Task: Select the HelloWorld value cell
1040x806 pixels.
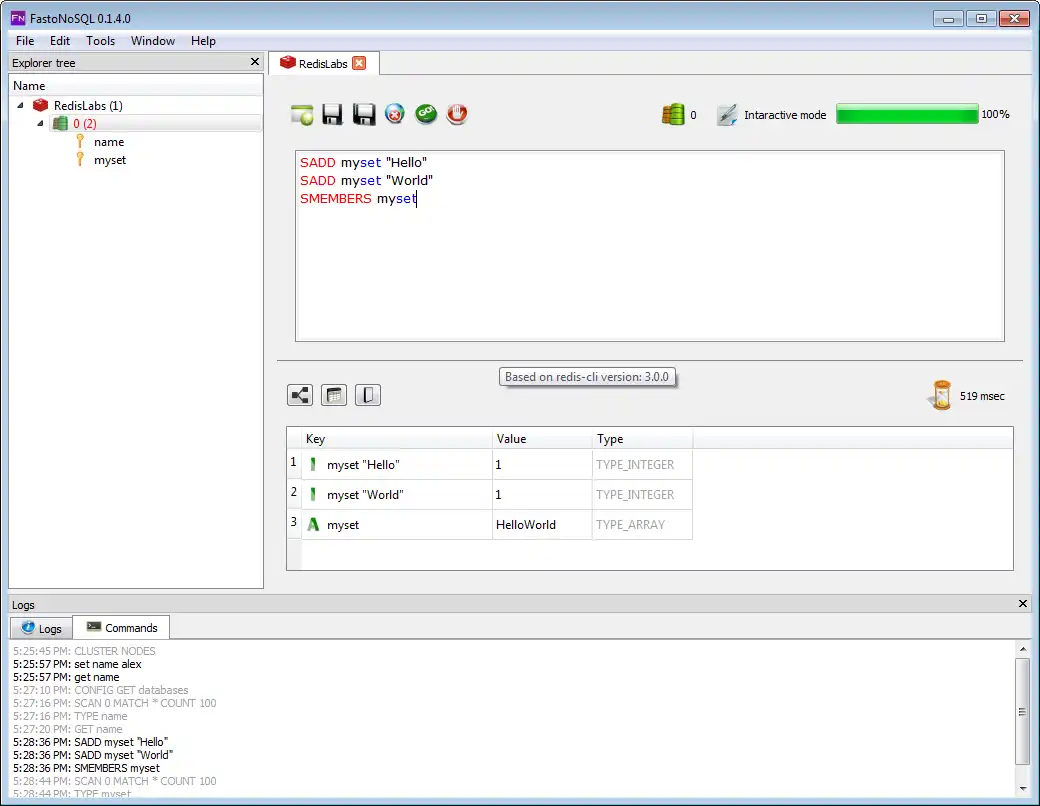Action: tap(542, 524)
